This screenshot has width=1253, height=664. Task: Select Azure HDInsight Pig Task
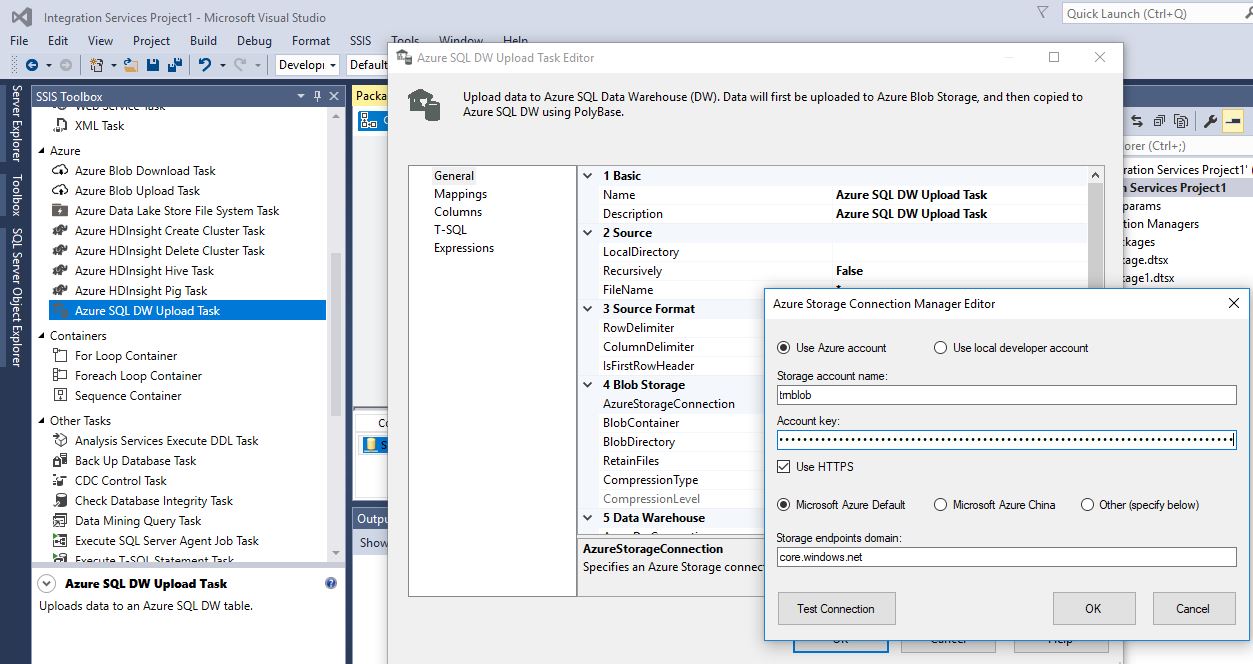point(141,291)
